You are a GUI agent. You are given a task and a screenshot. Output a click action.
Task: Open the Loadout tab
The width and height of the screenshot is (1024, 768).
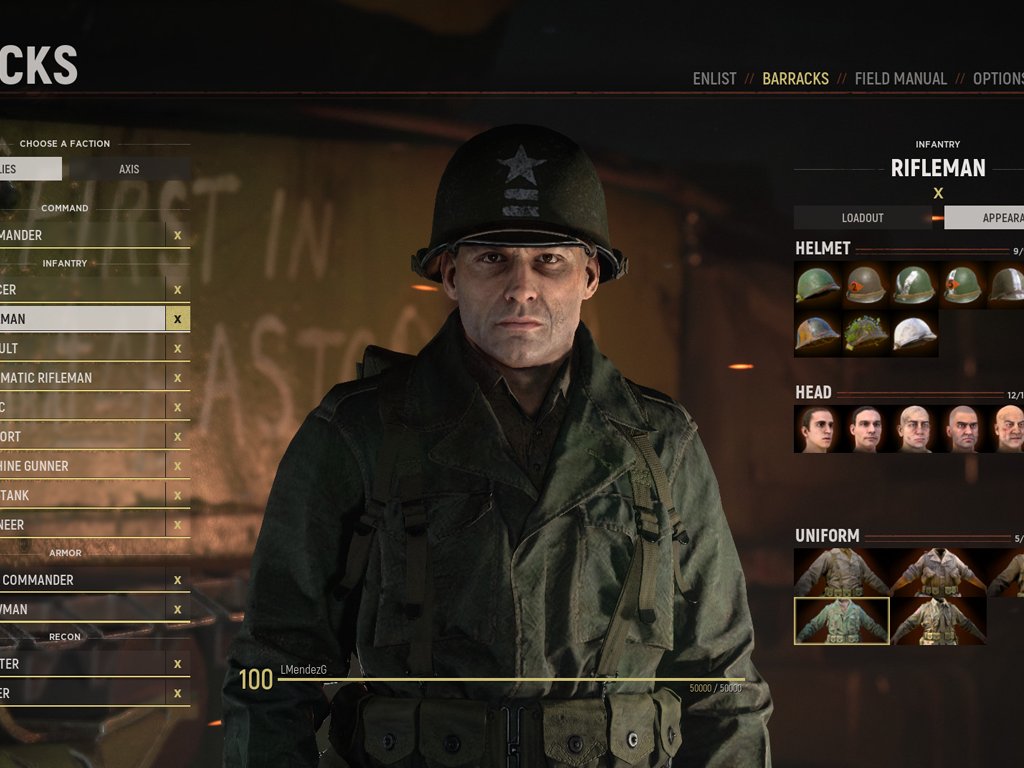(x=862, y=217)
